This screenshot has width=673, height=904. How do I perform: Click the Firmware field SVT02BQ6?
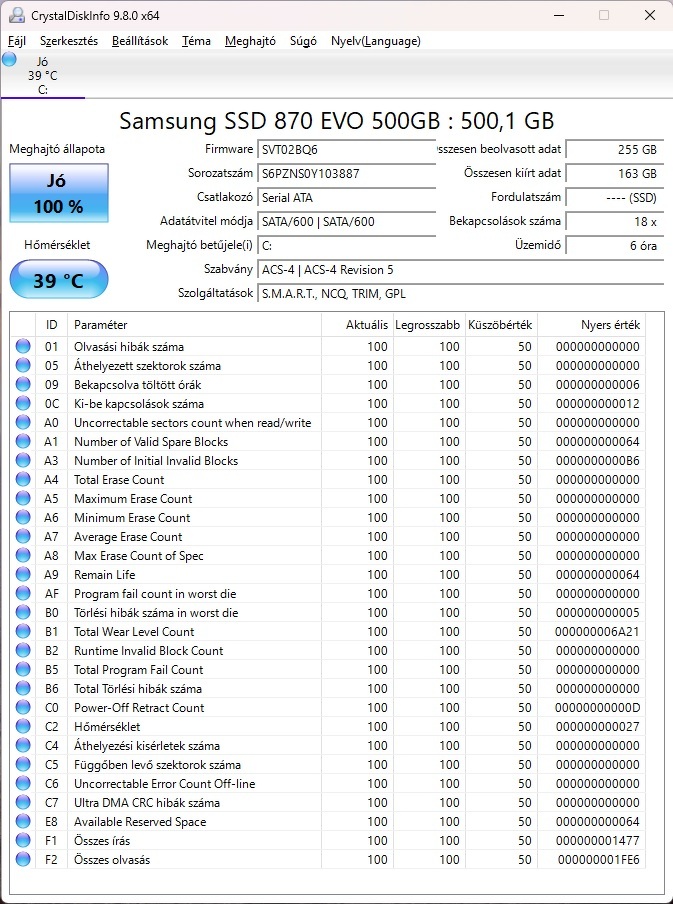347,149
